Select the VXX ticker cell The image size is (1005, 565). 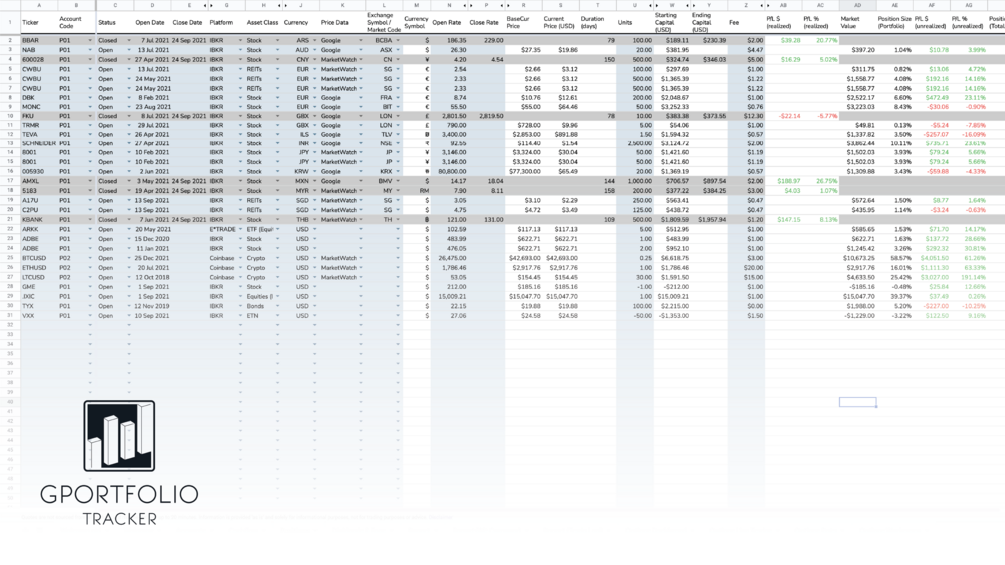pyautogui.click(x=39, y=316)
